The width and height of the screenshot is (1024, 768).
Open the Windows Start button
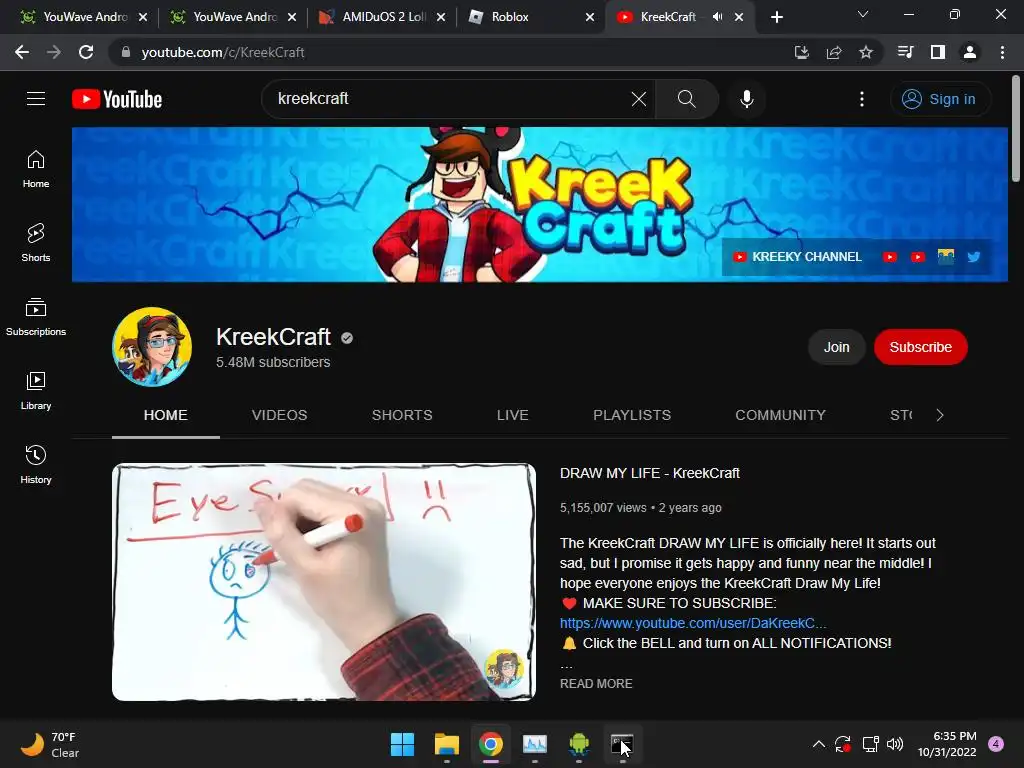tap(402, 744)
